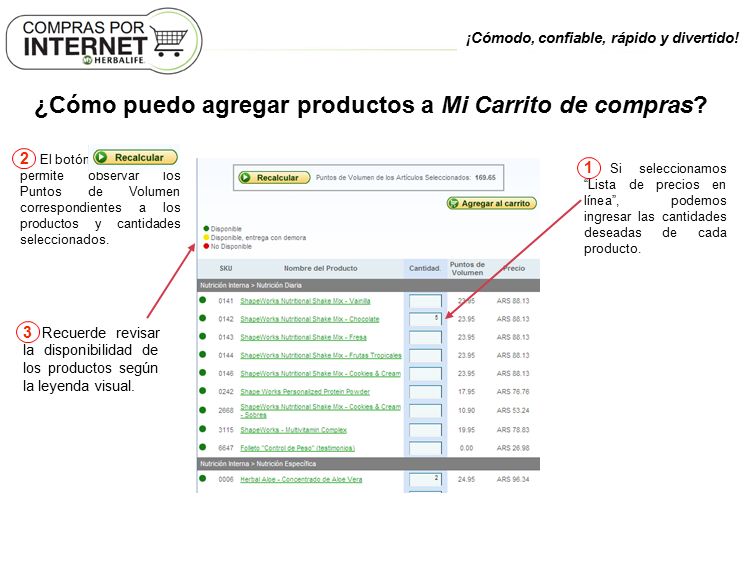Viewport: 752px width, 564px height.
Task: Click volume points 19.95 for Multivitamin Complex
Action: tap(466, 430)
